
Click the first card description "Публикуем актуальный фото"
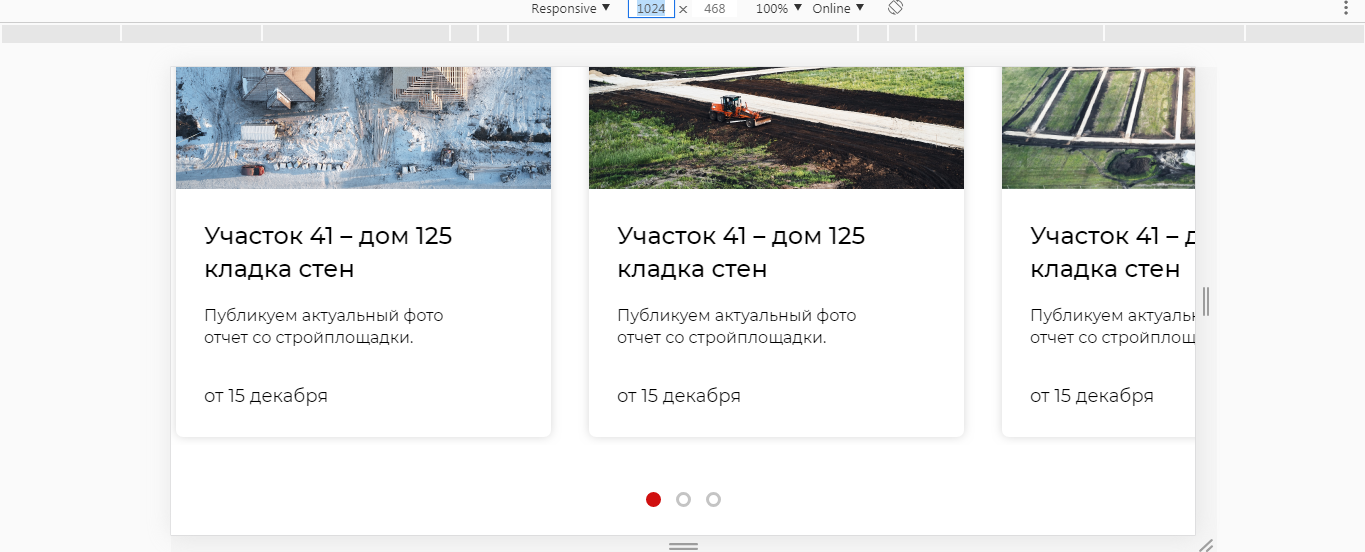click(323, 315)
